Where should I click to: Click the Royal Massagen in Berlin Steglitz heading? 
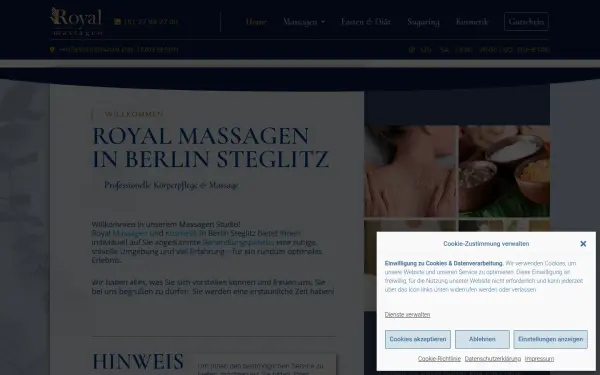pos(210,147)
